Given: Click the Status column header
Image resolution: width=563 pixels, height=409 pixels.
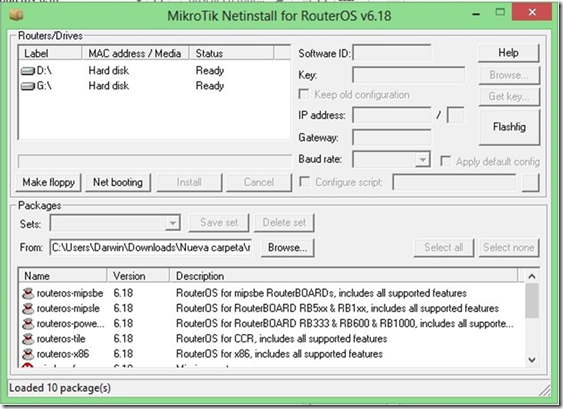Looking at the screenshot, I should pyautogui.click(x=231, y=54).
